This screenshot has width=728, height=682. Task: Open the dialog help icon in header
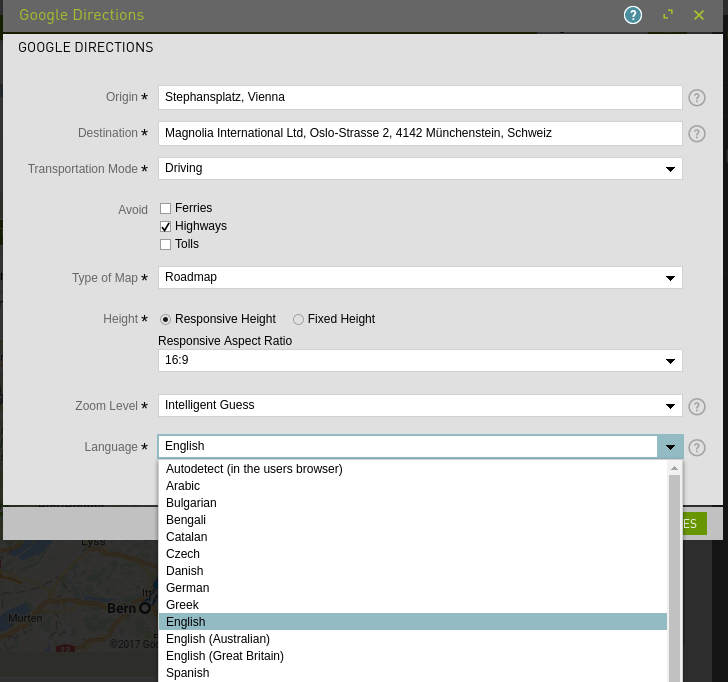point(632,15)
